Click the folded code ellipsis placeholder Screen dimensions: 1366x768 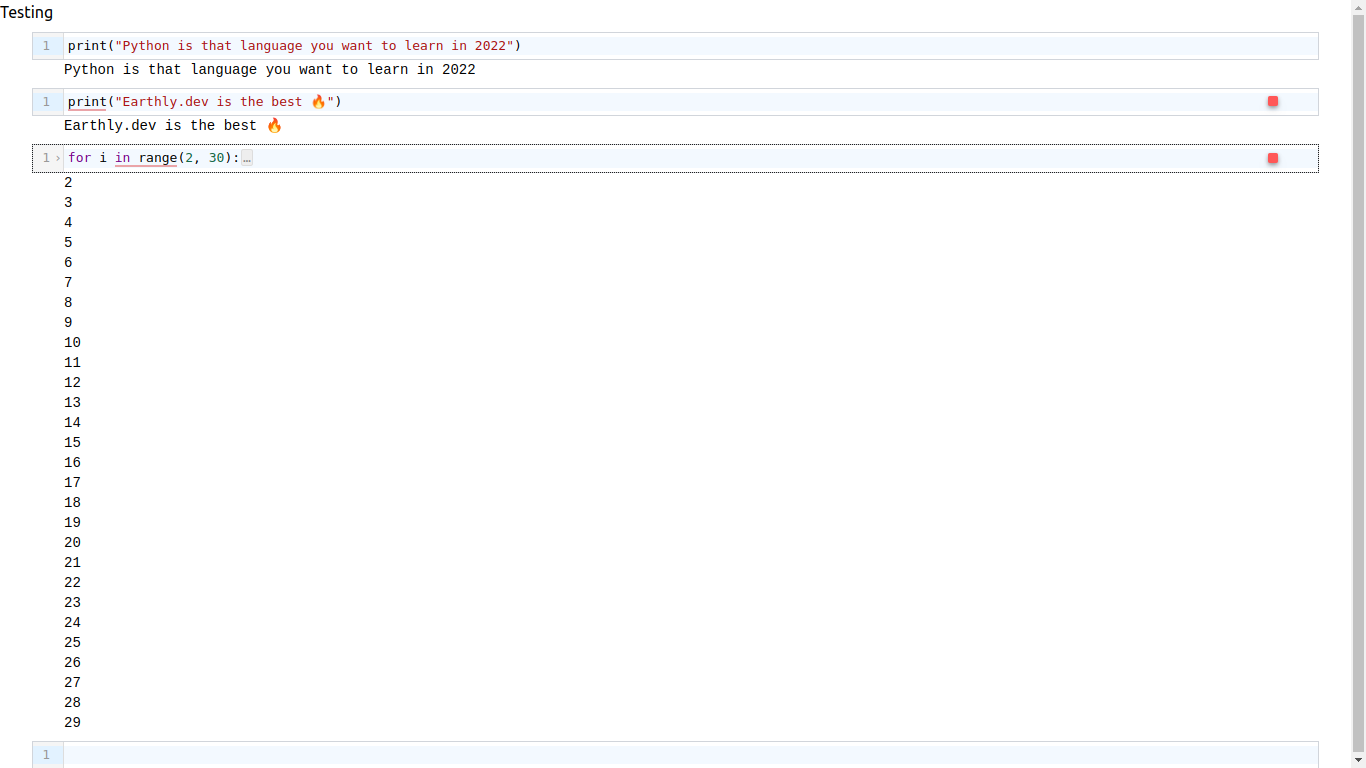pyautogui.click(x=247, y=158)
